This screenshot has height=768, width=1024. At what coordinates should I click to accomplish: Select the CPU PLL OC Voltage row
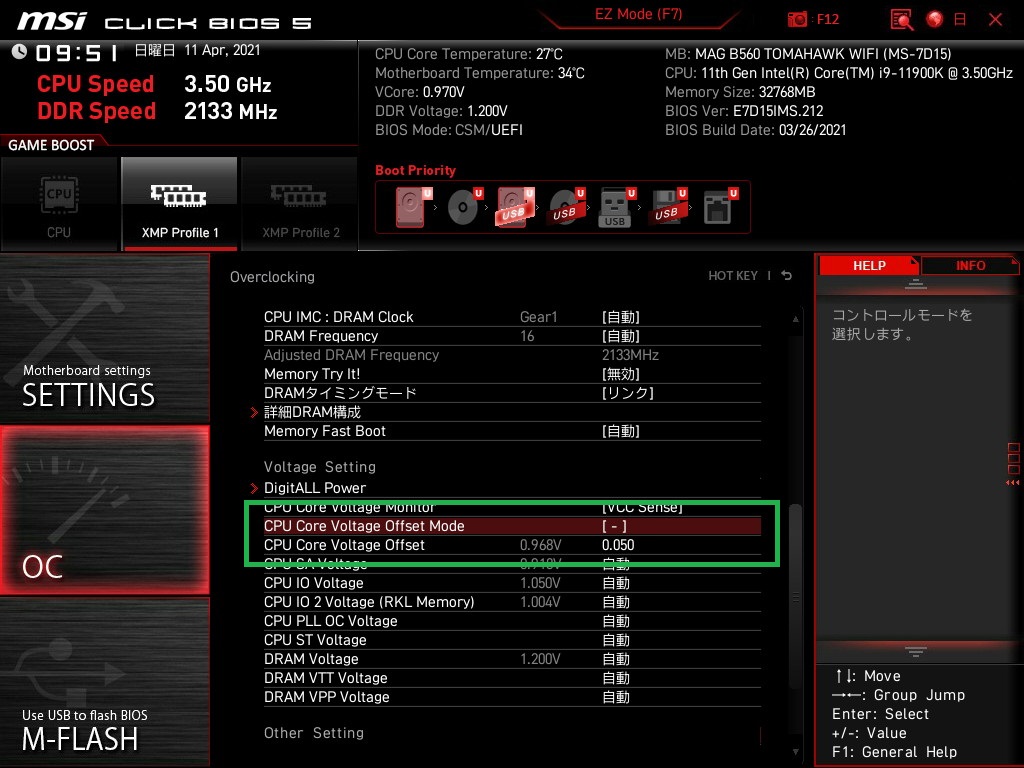[512, 620]
